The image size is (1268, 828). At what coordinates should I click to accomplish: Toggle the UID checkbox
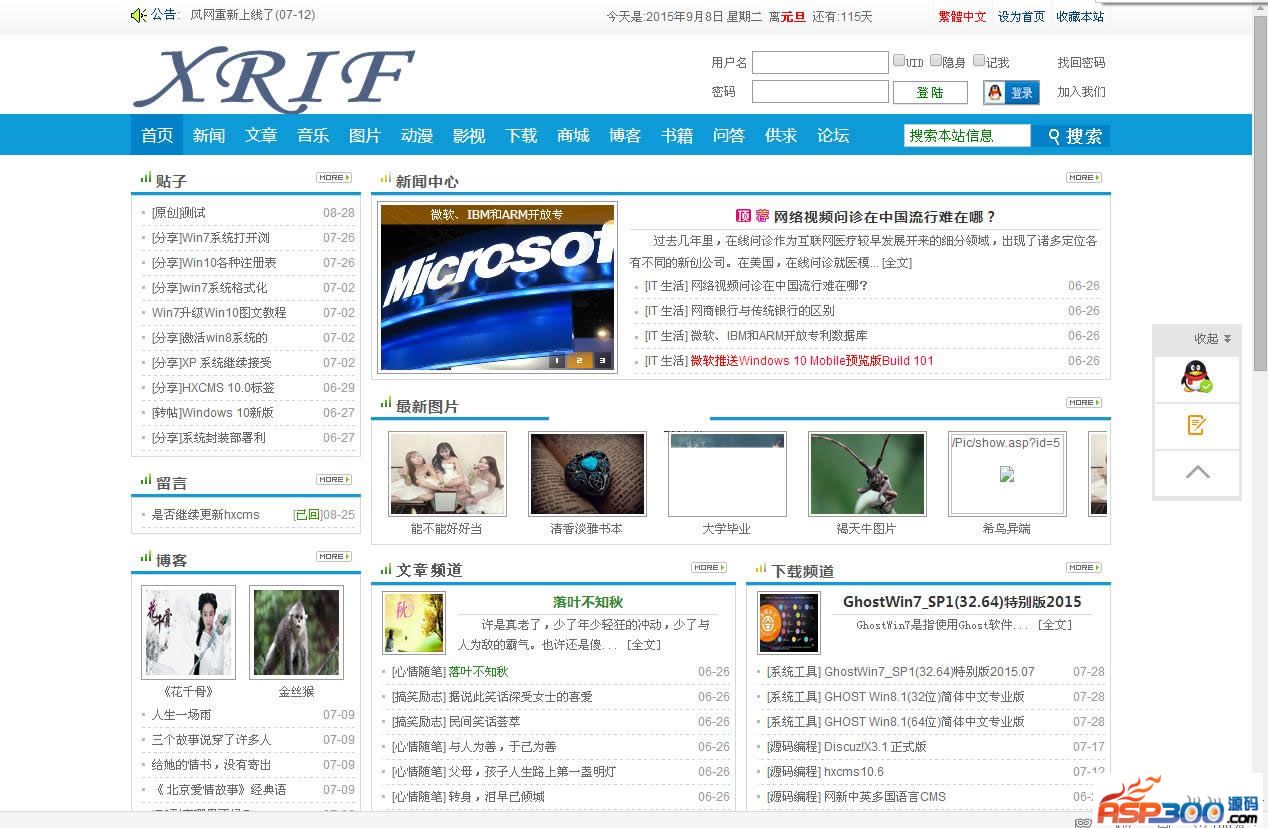coord(899,61)
